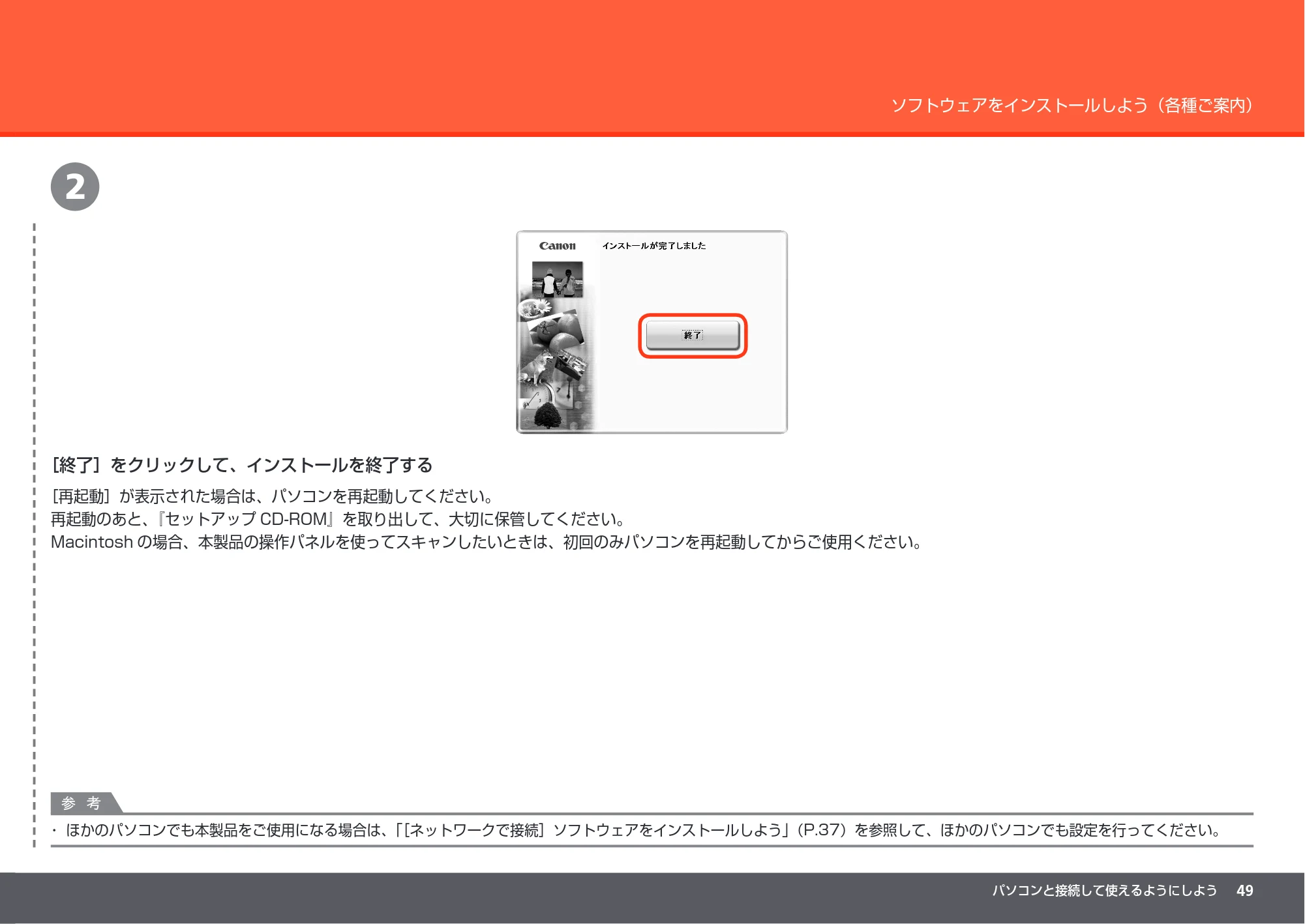Click the ソフトウェアをインストールしよう（各種ご案内） header title
Image resolution: width=1305 pixels, height=924 pixels.
(1072, 106)
